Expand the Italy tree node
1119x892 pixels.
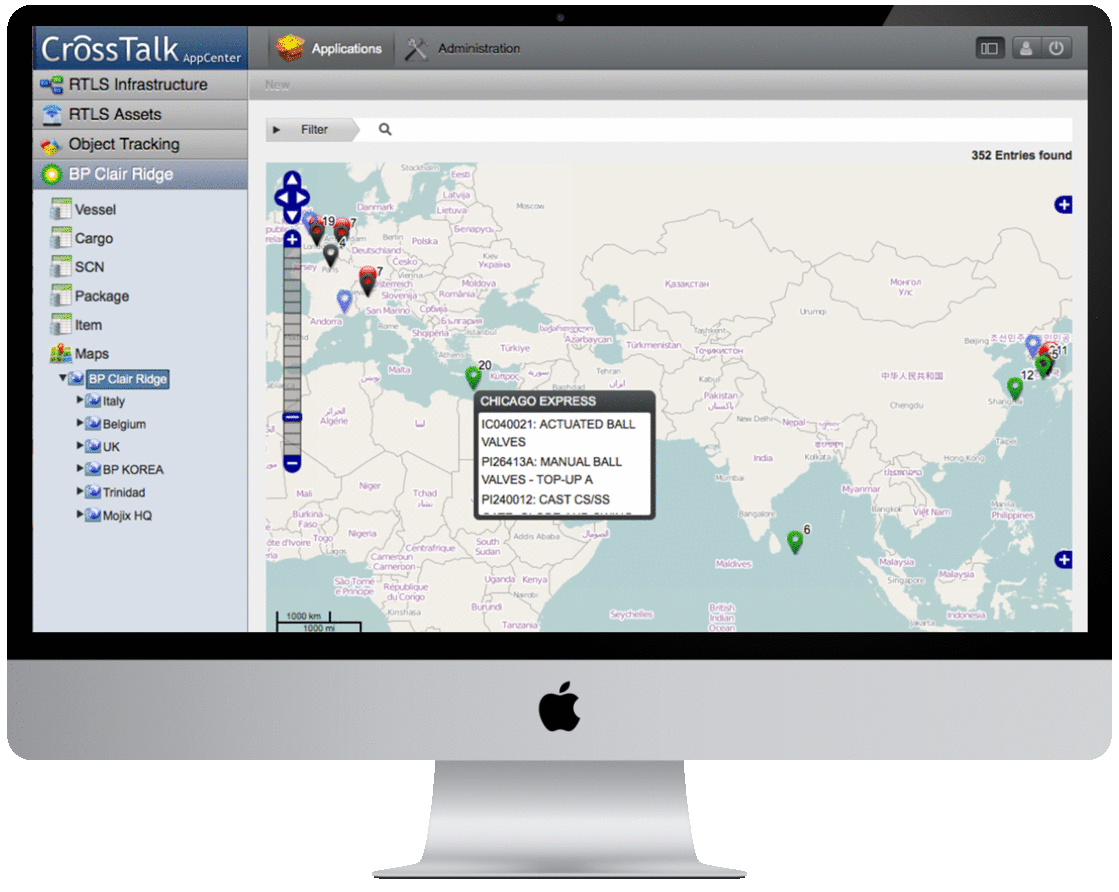[81, 401]
